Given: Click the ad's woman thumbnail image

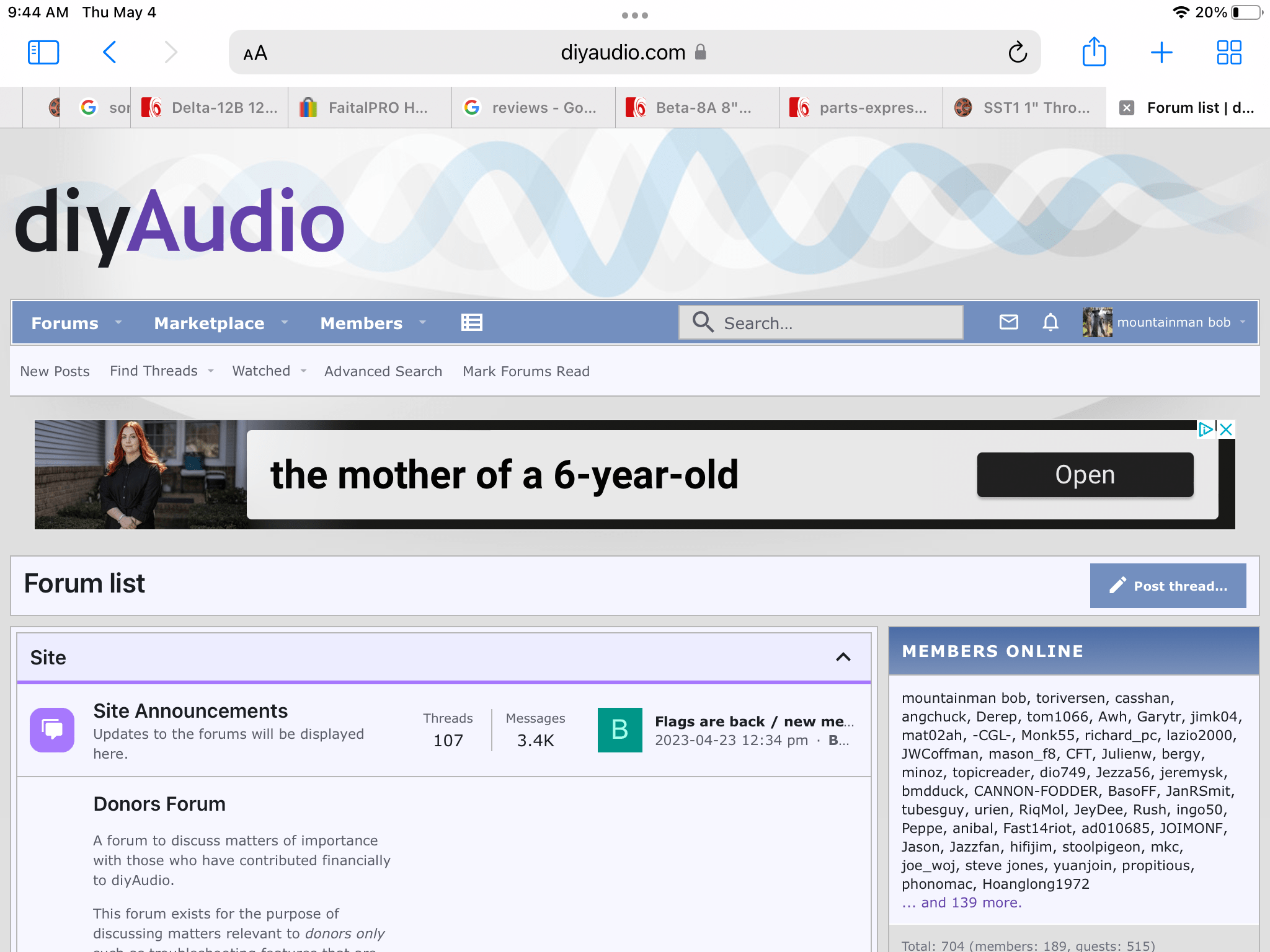Looking at the screenshot, I should pyautogui.click(x=140, y=474).
